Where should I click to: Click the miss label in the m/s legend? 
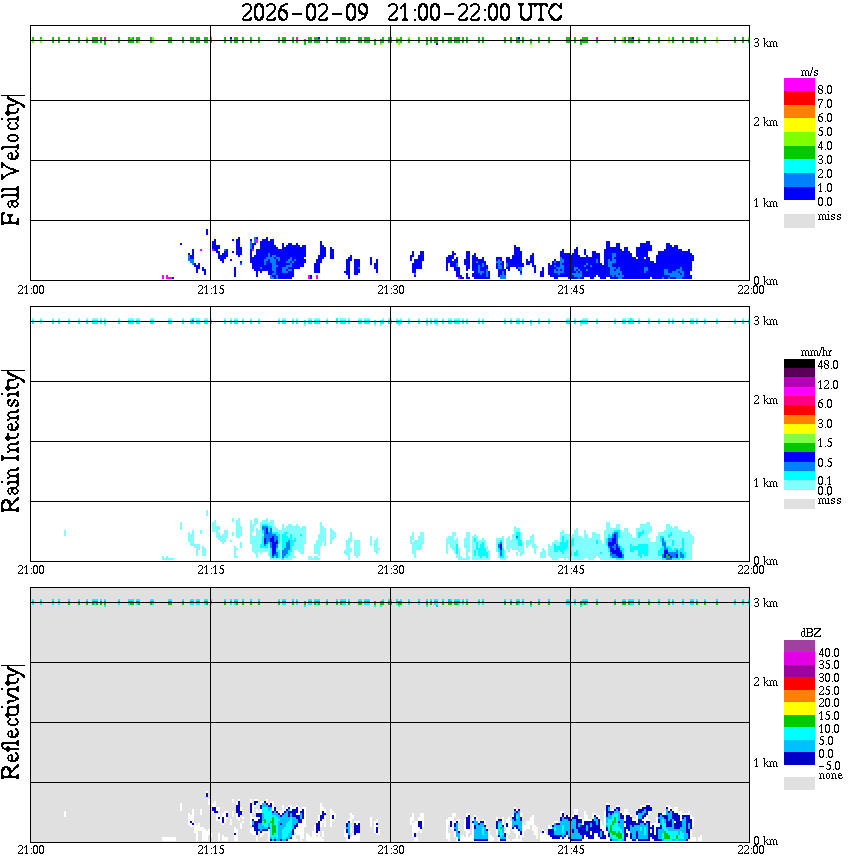(x=829, y=216)
